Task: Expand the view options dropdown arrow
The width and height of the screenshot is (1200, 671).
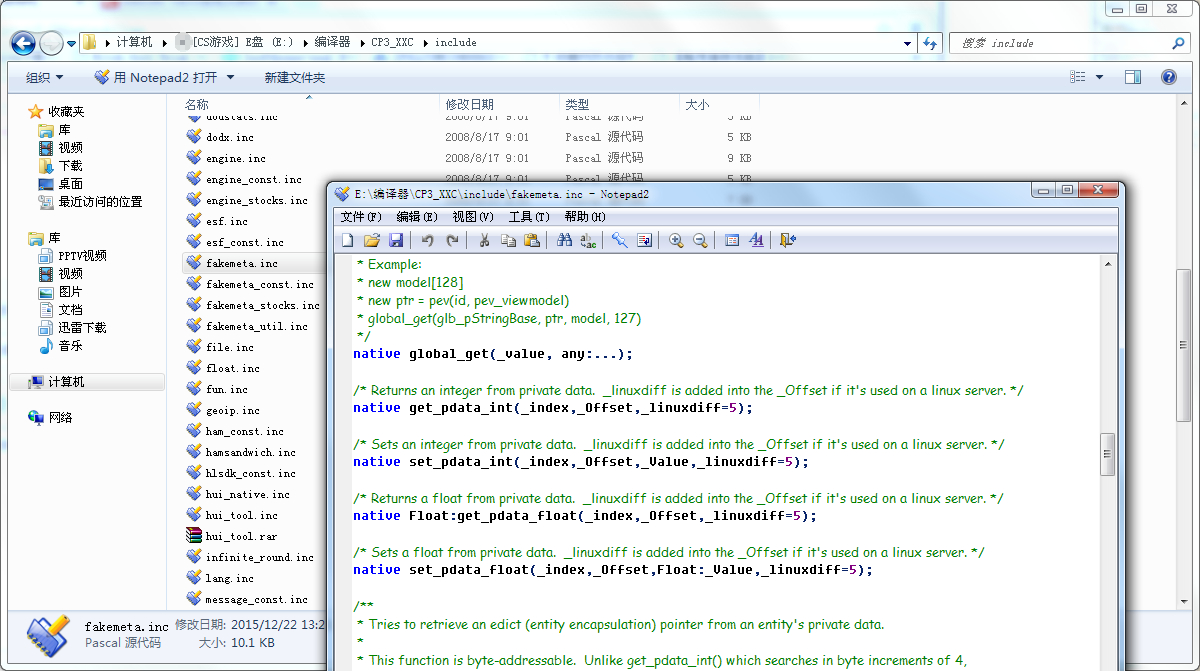Action: [x=1100, y=77]
